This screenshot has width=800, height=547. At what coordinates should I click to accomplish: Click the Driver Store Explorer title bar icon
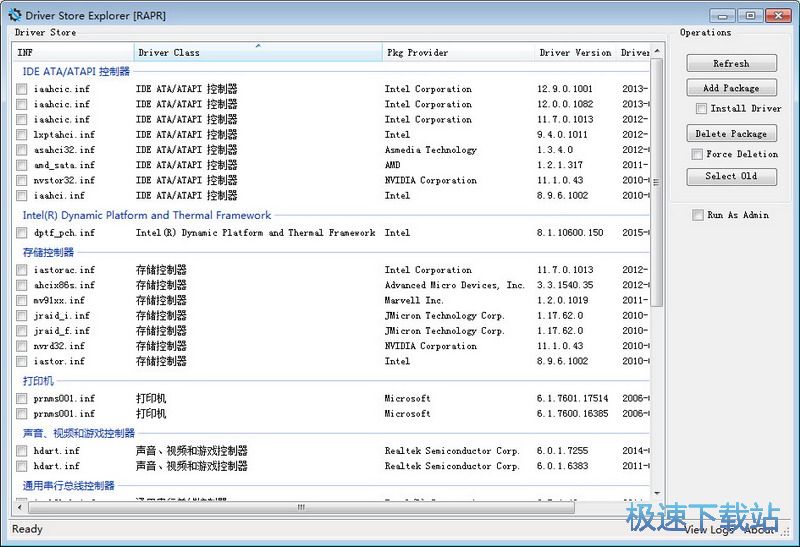(x=13, y=15)
